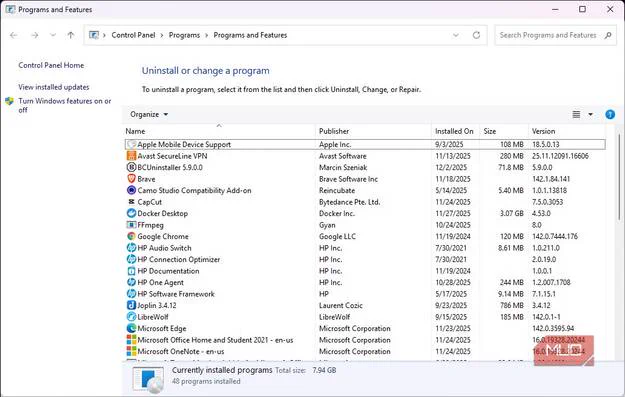Click the LibreWolf program icon
Image resolution: width=625 pixels, height=397 pixels.
click(x=132, y=317)
